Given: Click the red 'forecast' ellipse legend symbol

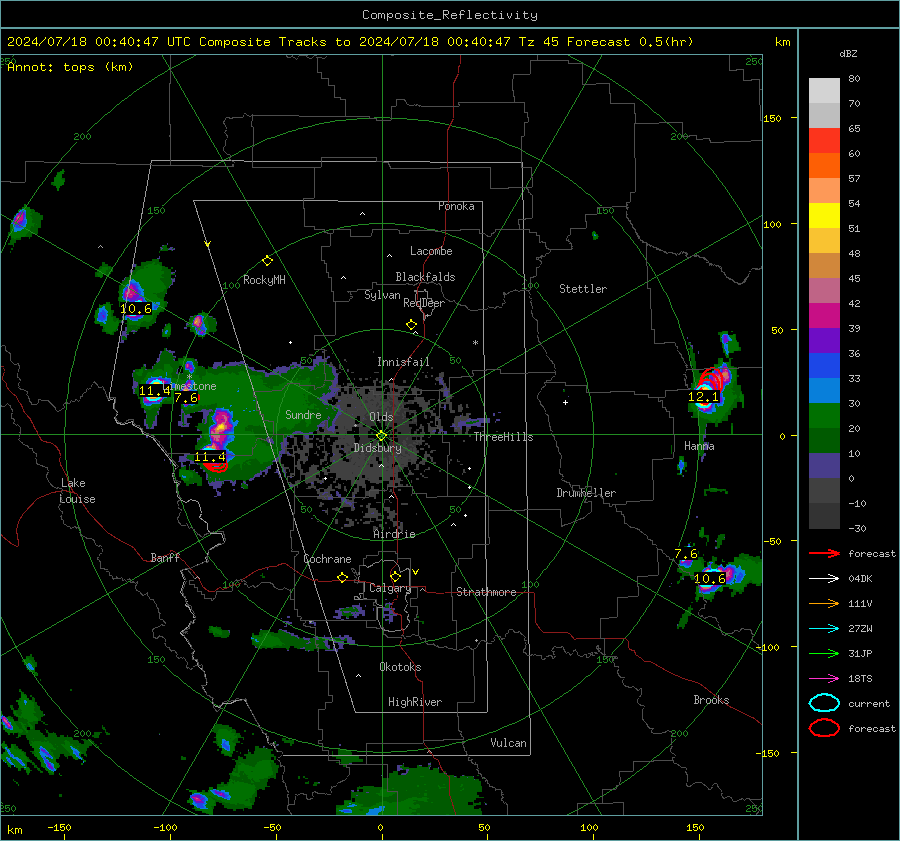Looking at the screenshot, I should 824,728.
